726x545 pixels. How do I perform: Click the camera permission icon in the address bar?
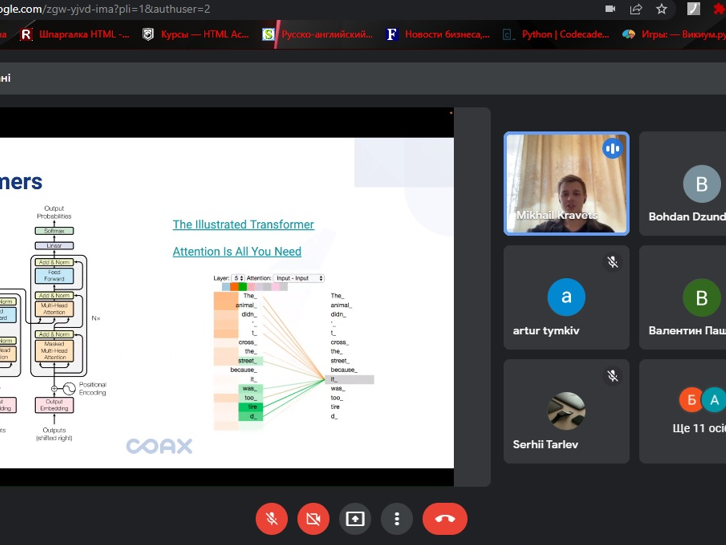610,9
